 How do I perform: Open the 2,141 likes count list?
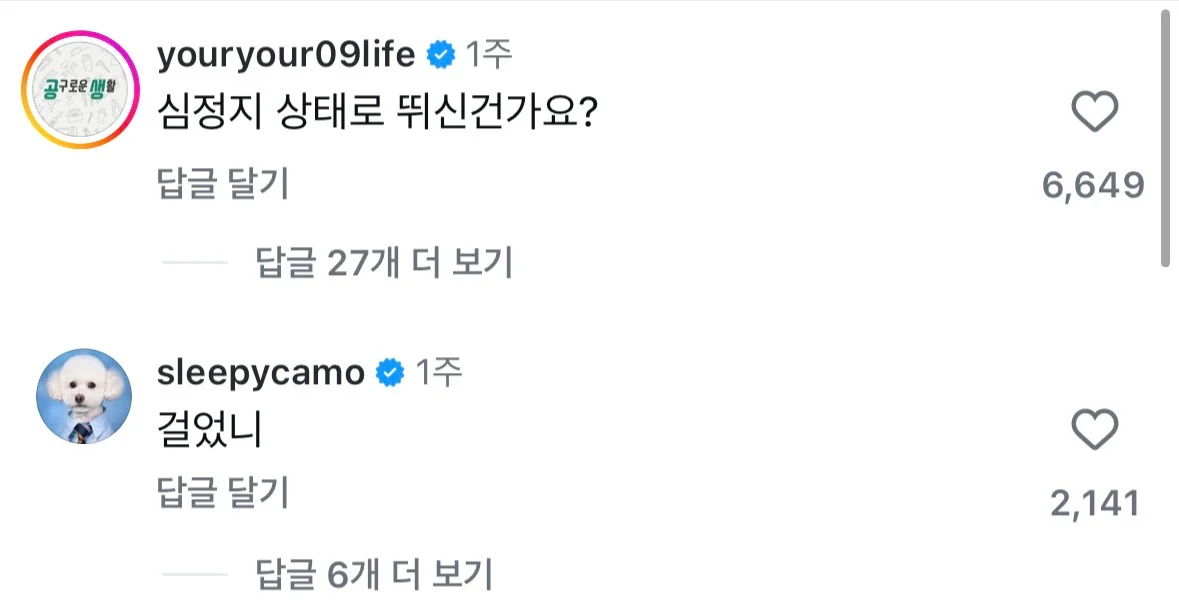click(x=1095, y=503)
